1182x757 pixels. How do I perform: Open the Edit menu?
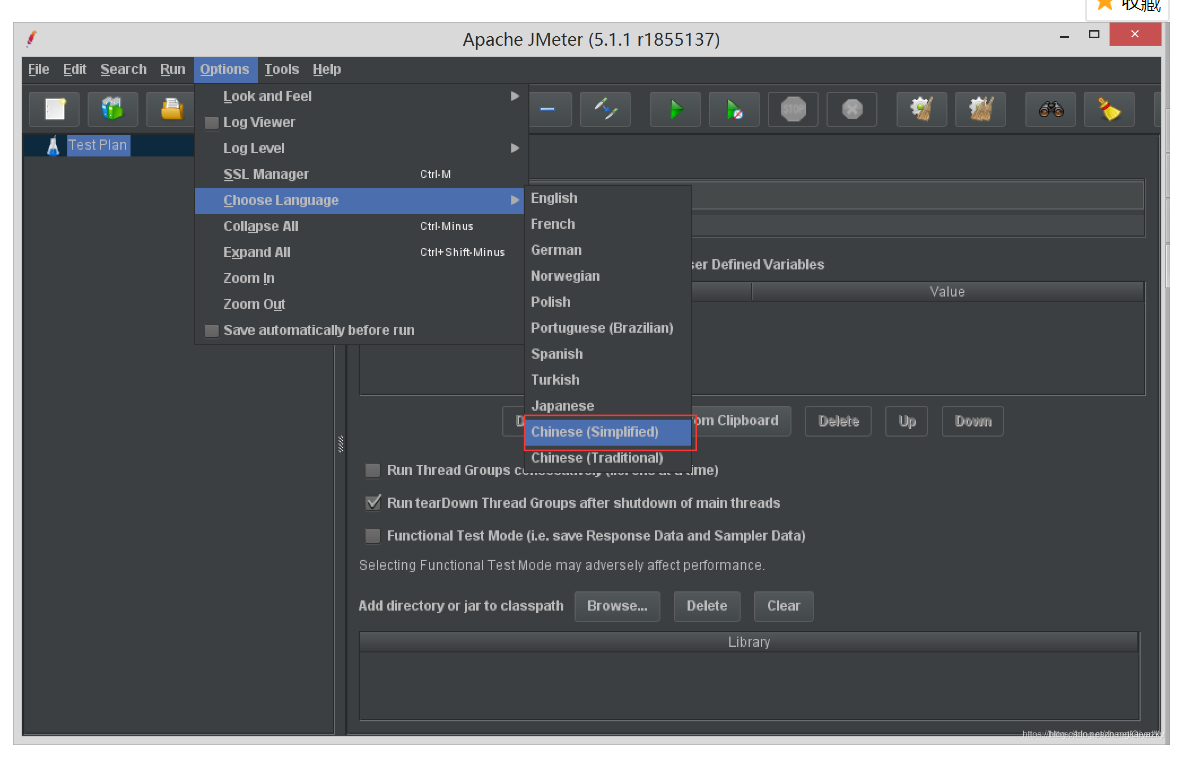[x=75, y=69]
